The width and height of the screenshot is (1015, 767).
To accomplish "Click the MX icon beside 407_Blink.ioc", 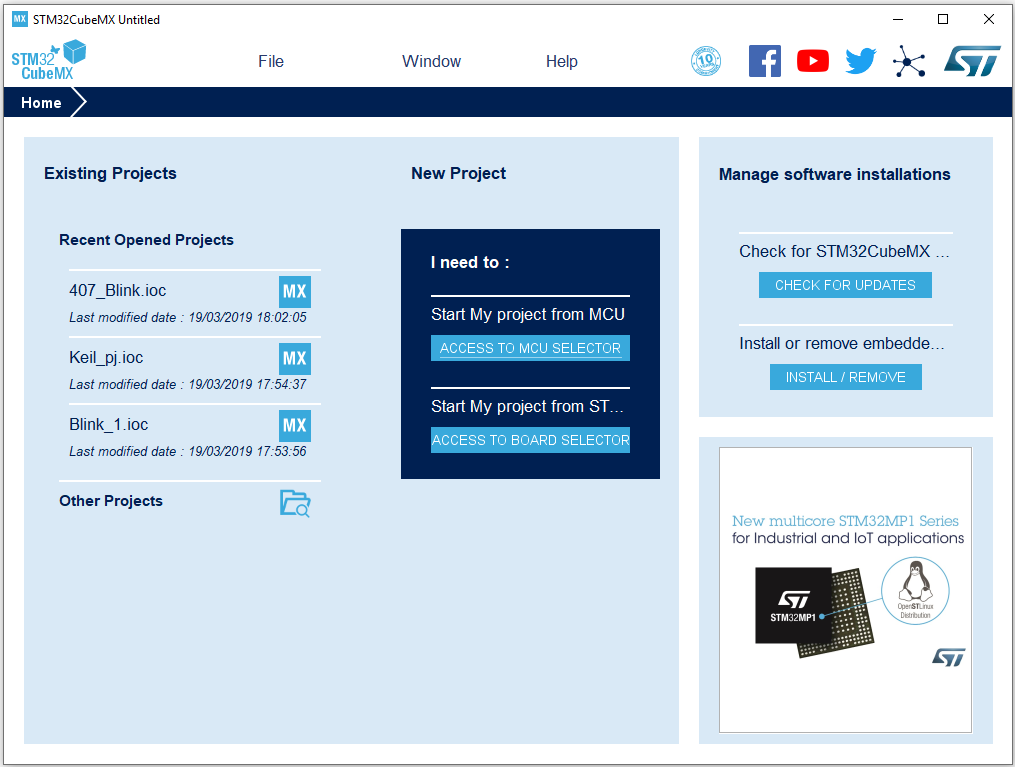I will (x=295, y=292).
